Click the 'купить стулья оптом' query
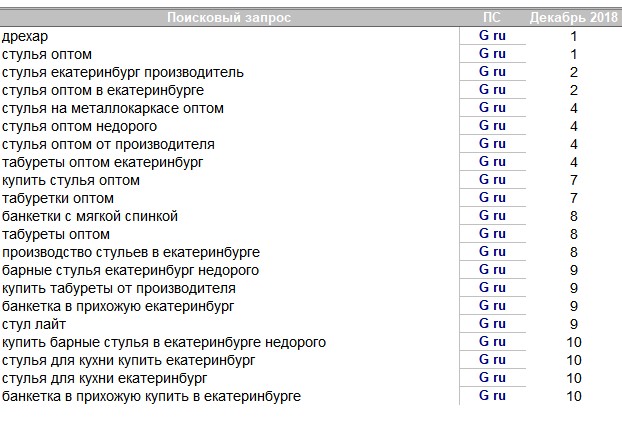 70,180
